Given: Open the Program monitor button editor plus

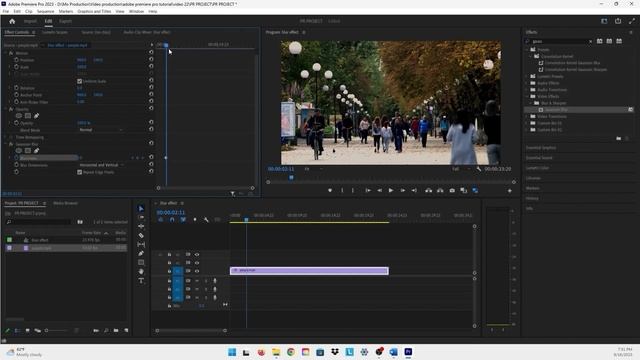Looking at the screenshot, I should click(509, 191).
